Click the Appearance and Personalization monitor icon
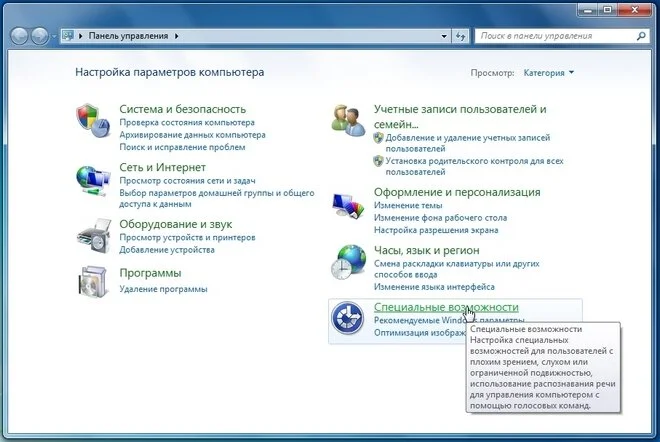Screen dimensions: 660x442 348,205
